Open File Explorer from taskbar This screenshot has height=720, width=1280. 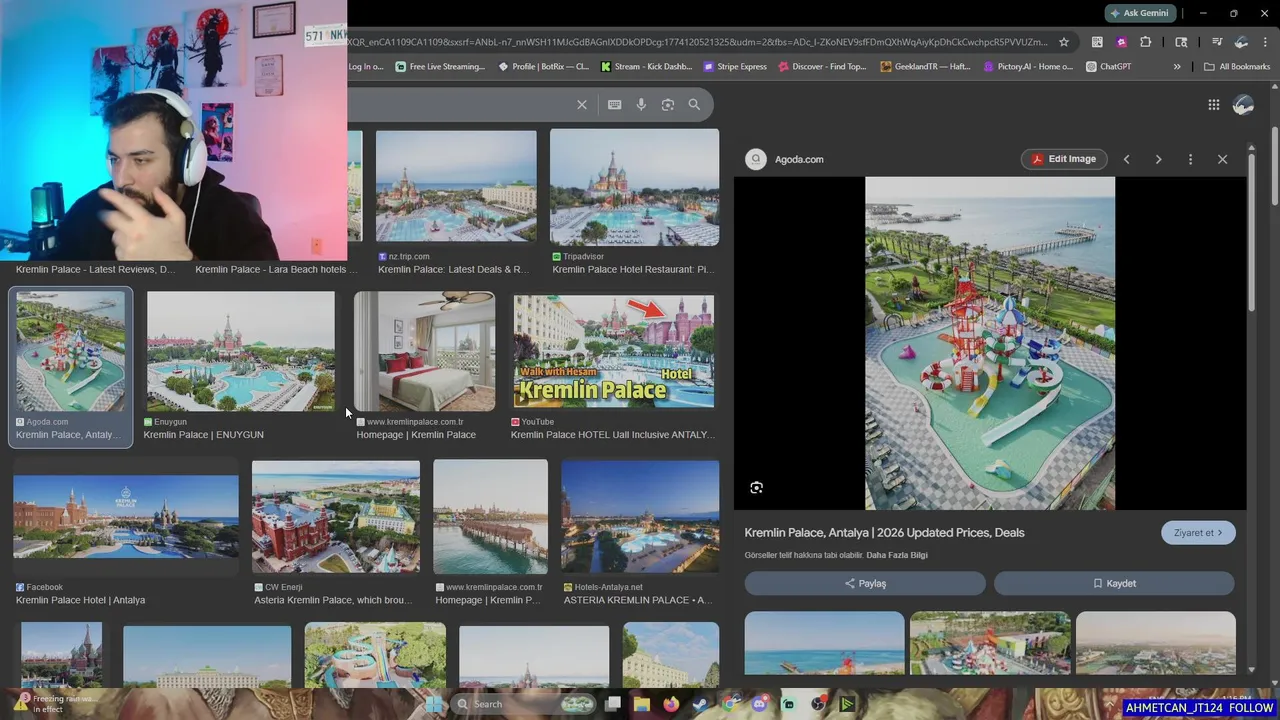coord(642,704)
